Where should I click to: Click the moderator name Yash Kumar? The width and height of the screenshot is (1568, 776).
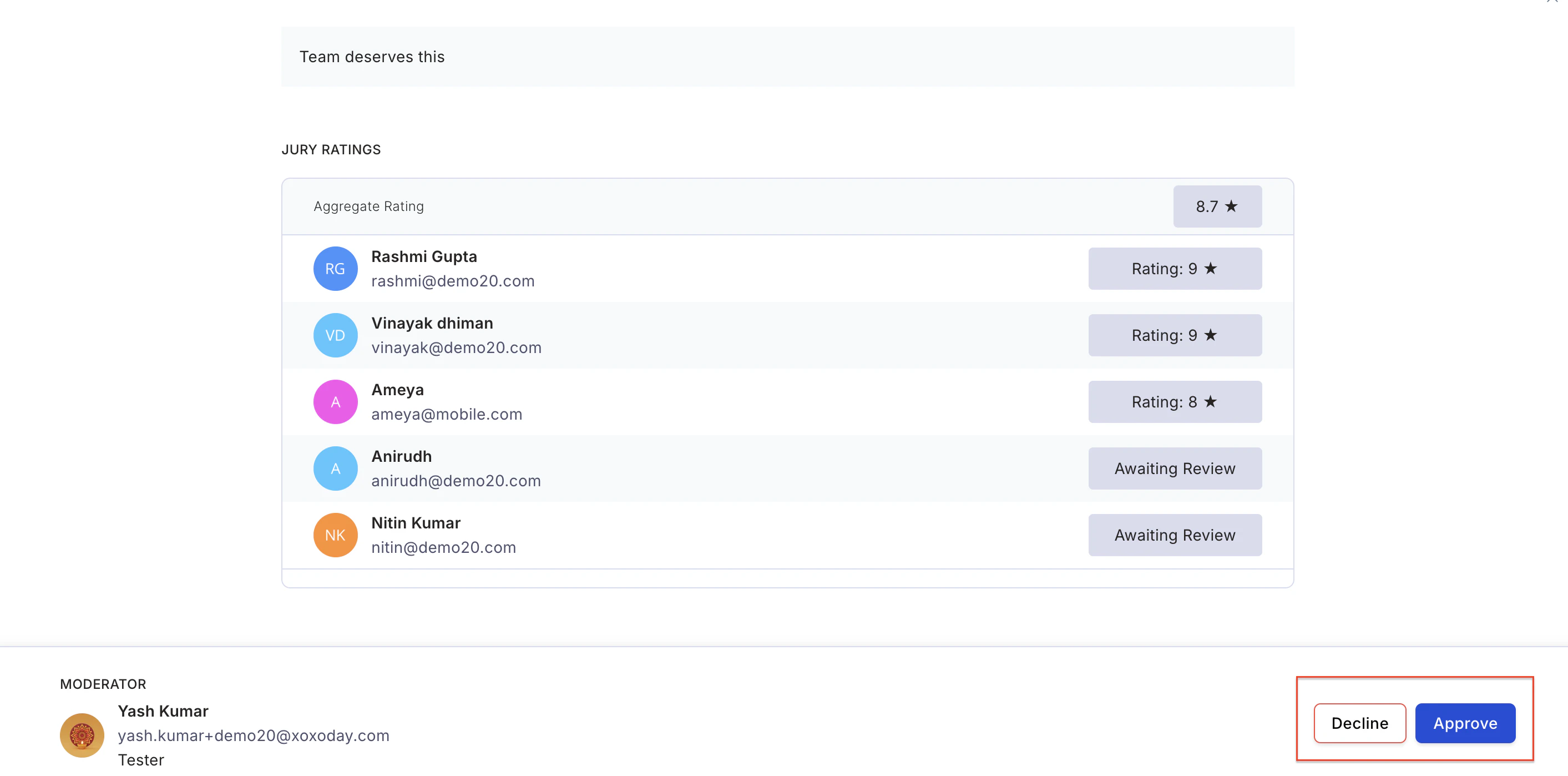163,711
